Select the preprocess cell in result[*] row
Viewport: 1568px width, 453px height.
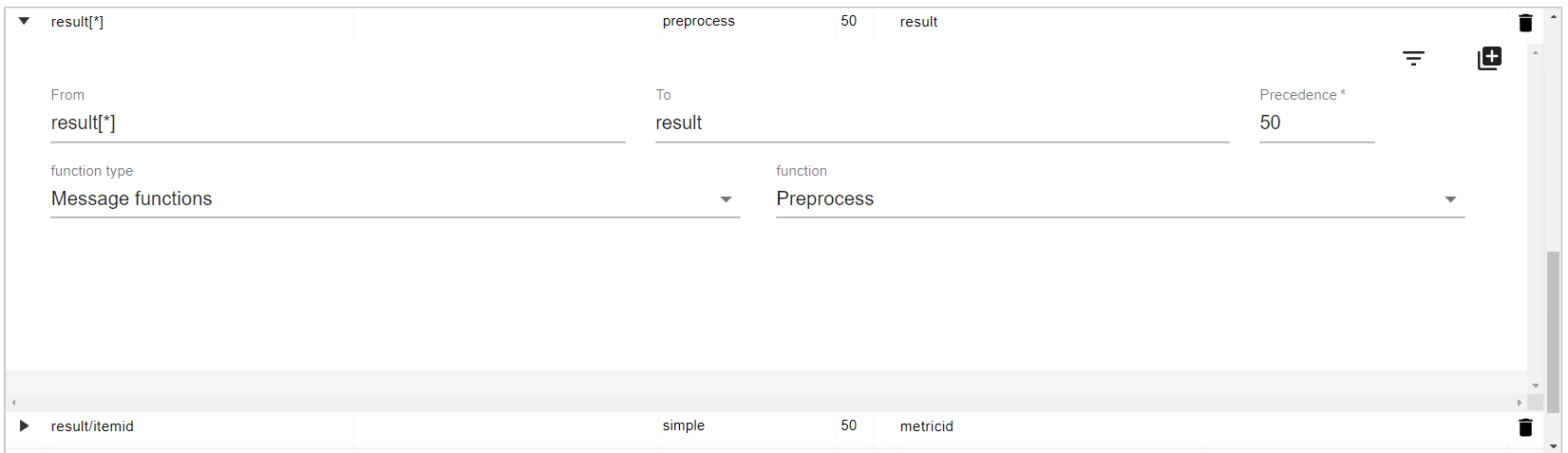(699, 21)
